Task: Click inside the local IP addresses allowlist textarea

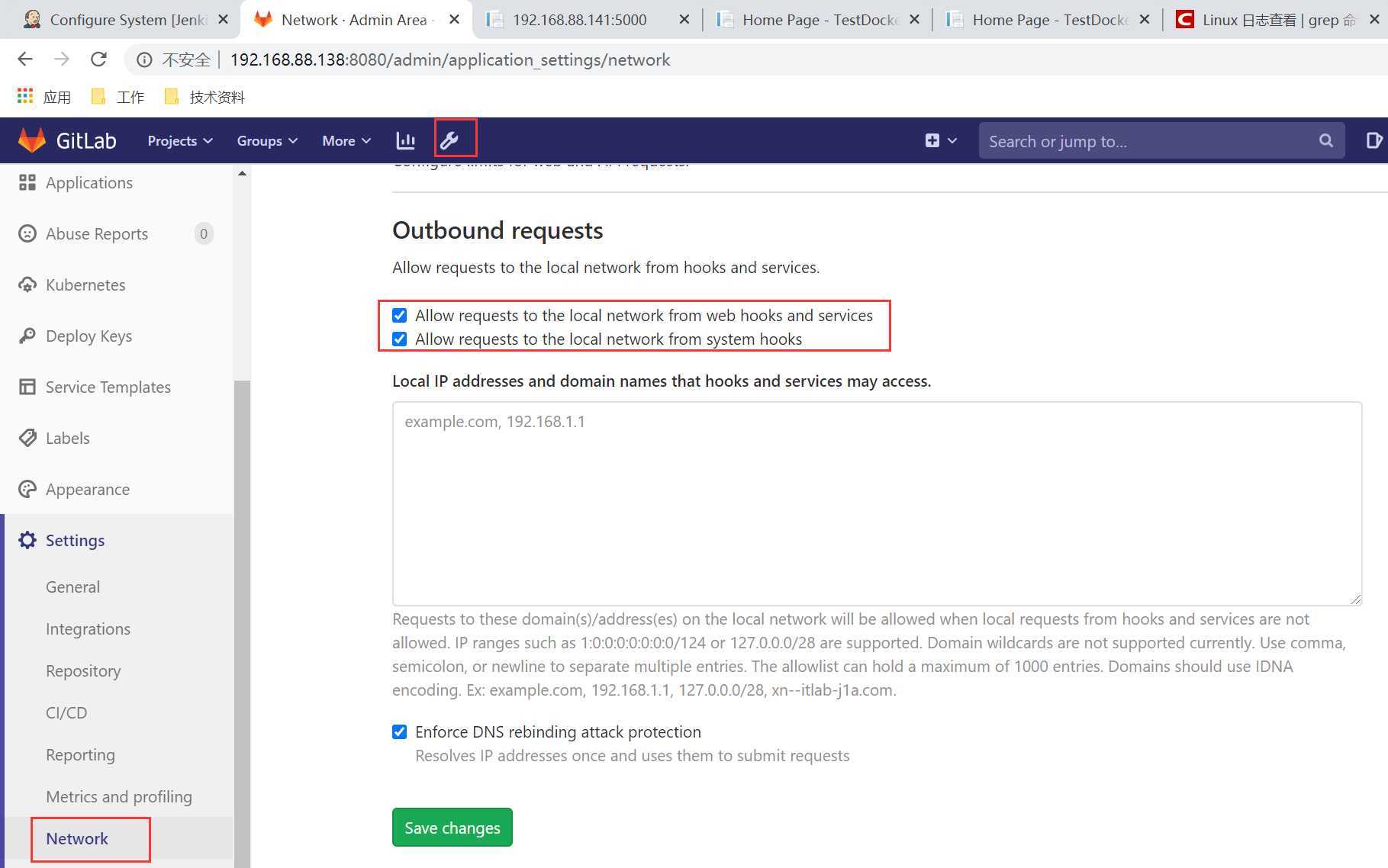Action: pyautogui.click(x=877, y=503)
